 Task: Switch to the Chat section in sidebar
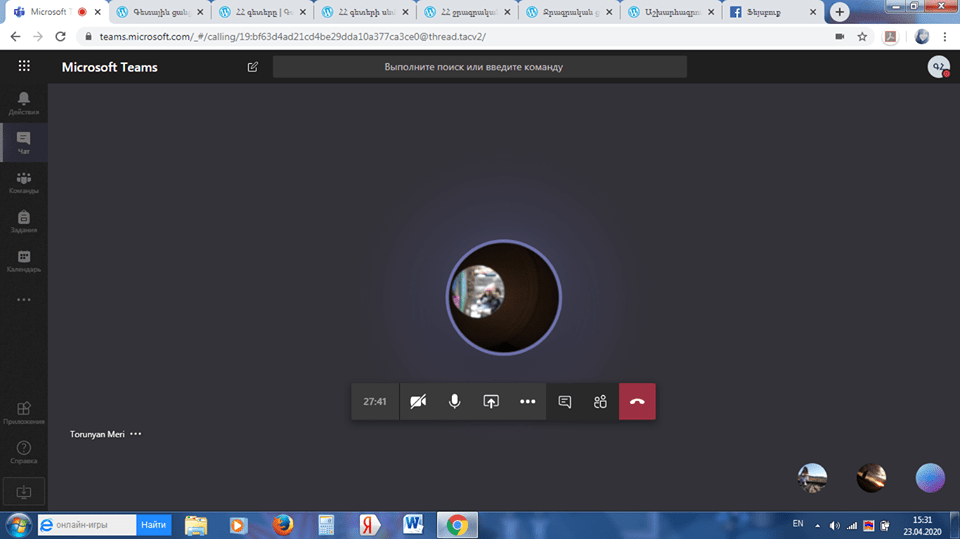coord(24,143)
